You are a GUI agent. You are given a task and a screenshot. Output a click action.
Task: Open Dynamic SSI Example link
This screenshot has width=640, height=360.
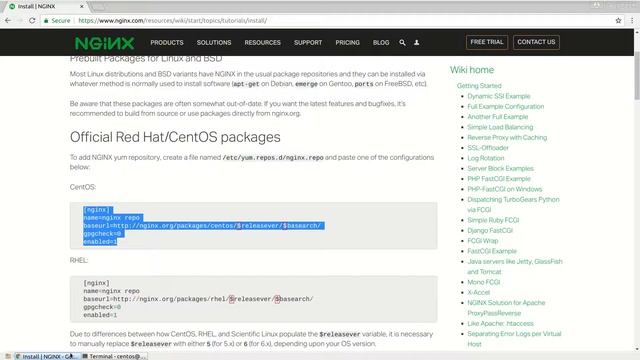point(499,96)
